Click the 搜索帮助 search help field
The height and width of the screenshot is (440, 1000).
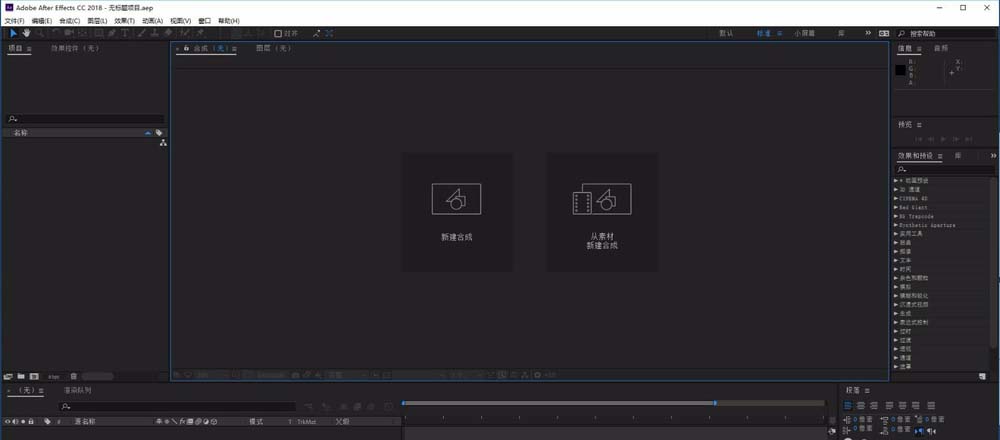(x=947, y=33)
